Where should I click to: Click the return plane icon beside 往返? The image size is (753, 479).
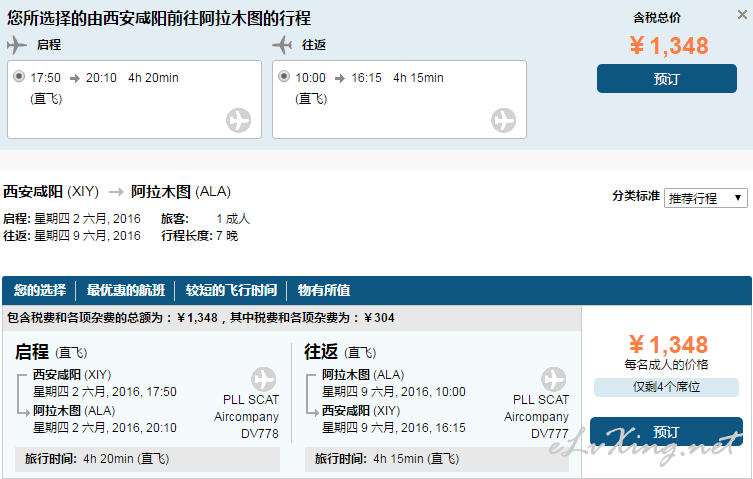click(282, 45)
